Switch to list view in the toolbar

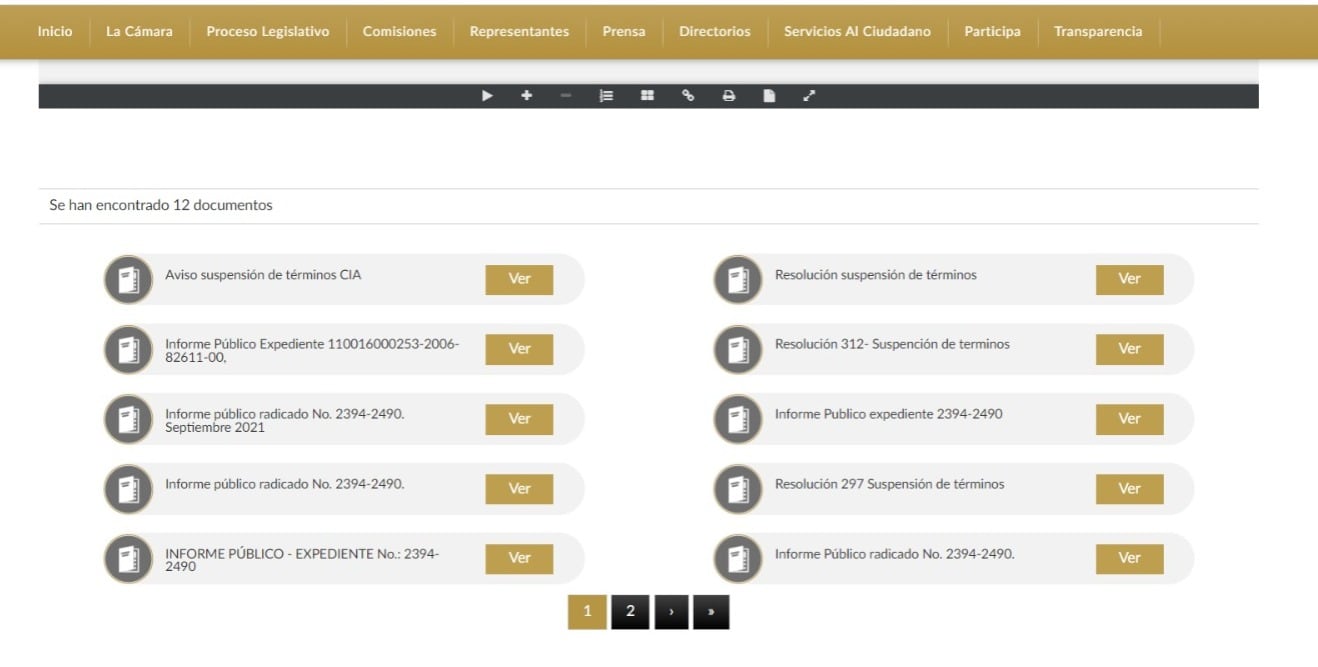click(x=606, y=95)
